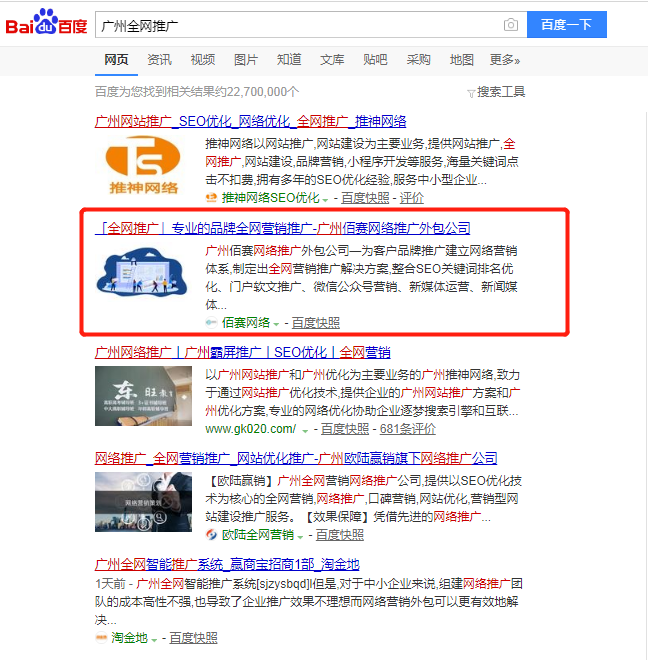Click 淘金地 source favicon

101,638
